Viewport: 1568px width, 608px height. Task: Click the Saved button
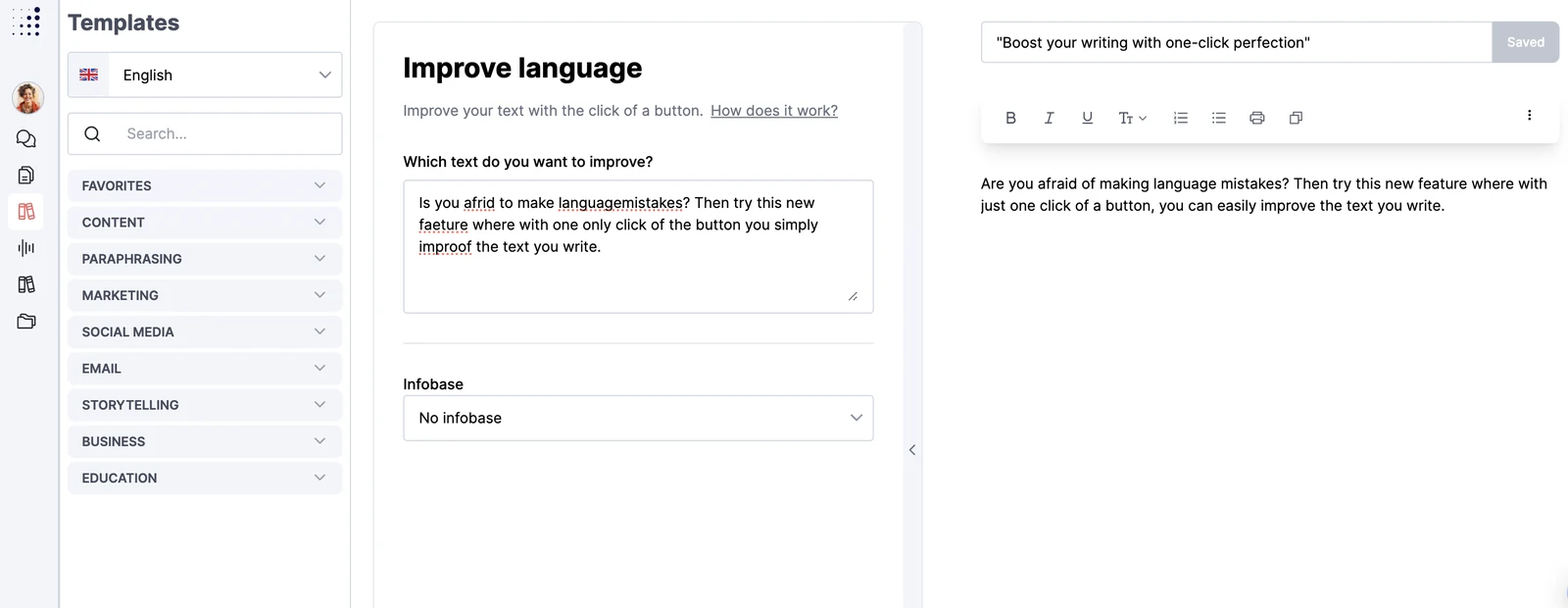click(1525, 42)
